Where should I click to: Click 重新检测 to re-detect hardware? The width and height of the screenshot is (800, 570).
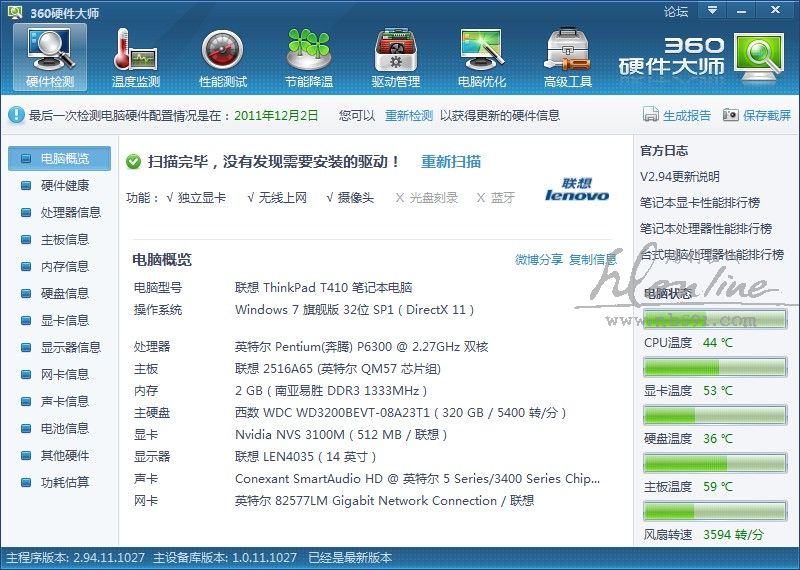pos(409,115)
